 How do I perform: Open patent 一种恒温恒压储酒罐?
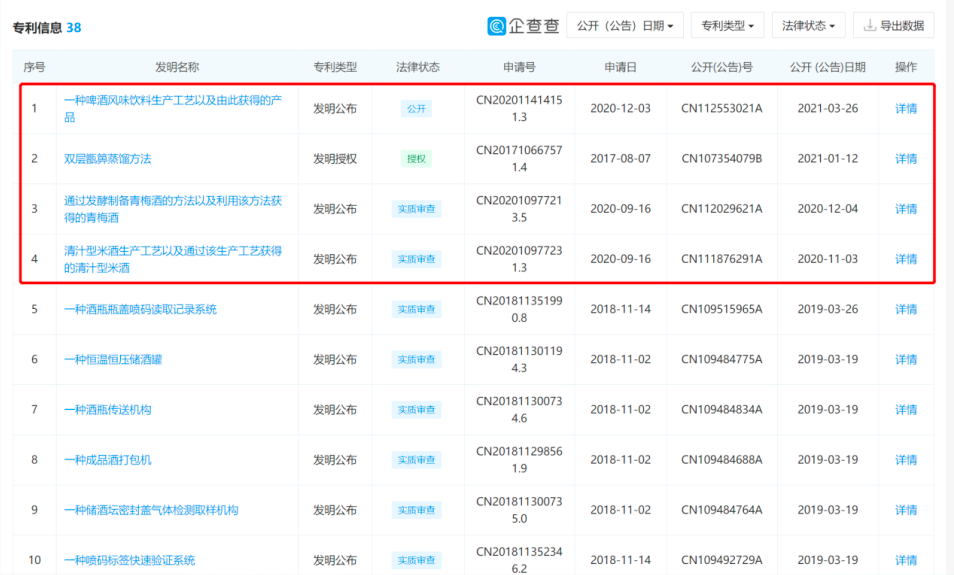pyautogui.click(x=113, y=360)
